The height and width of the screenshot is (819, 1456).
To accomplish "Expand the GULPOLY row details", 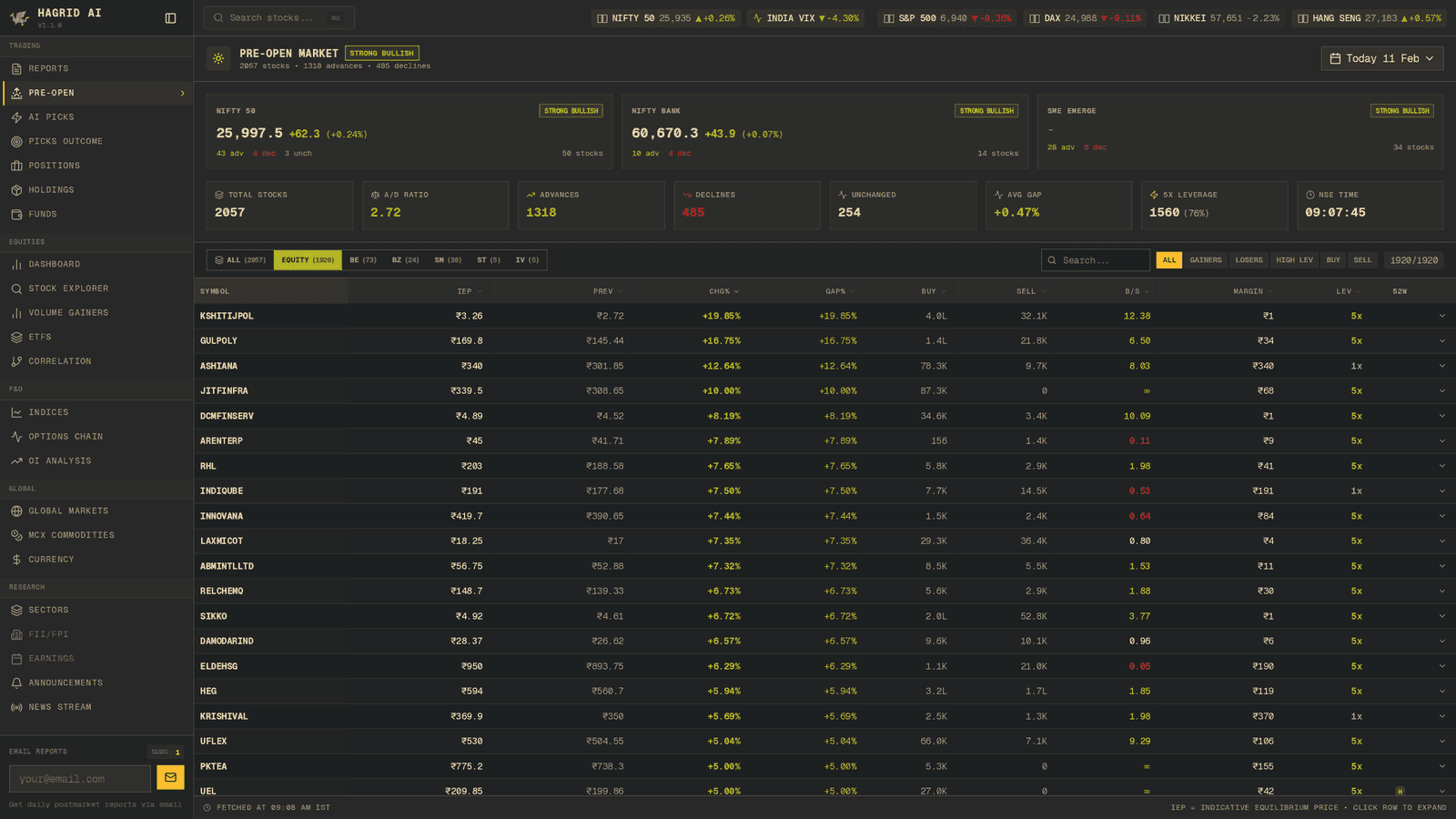I will (x=1441, y=340).
